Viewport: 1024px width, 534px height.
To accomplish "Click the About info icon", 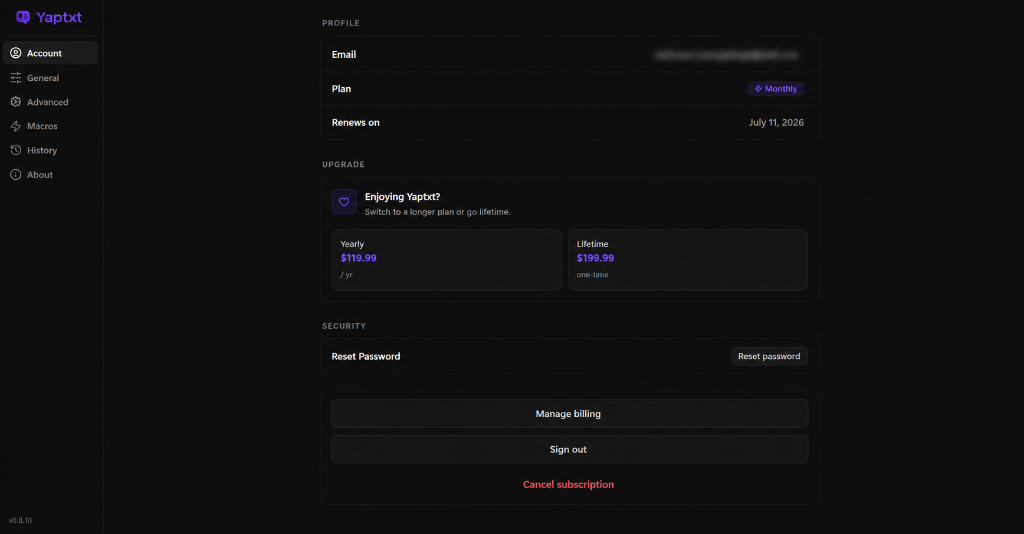I will coord(16,174).
